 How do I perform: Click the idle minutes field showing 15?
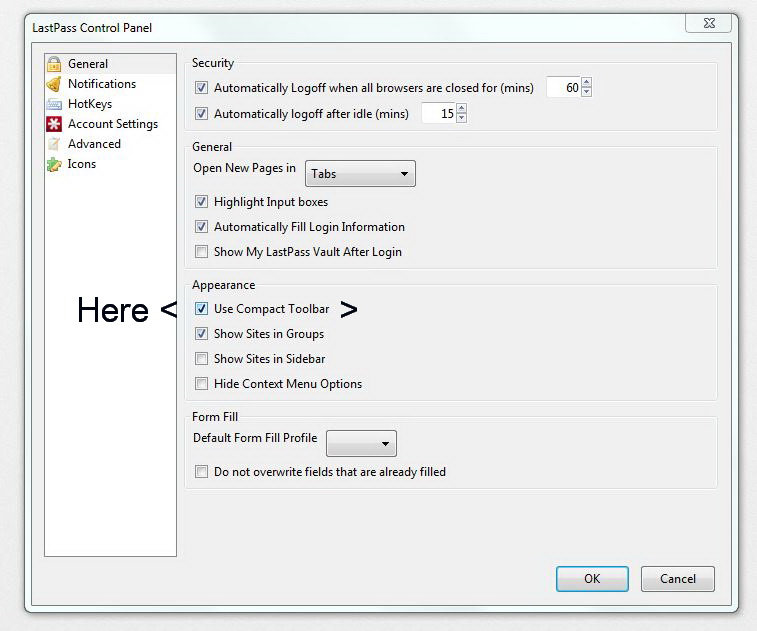tap(439, 113)
